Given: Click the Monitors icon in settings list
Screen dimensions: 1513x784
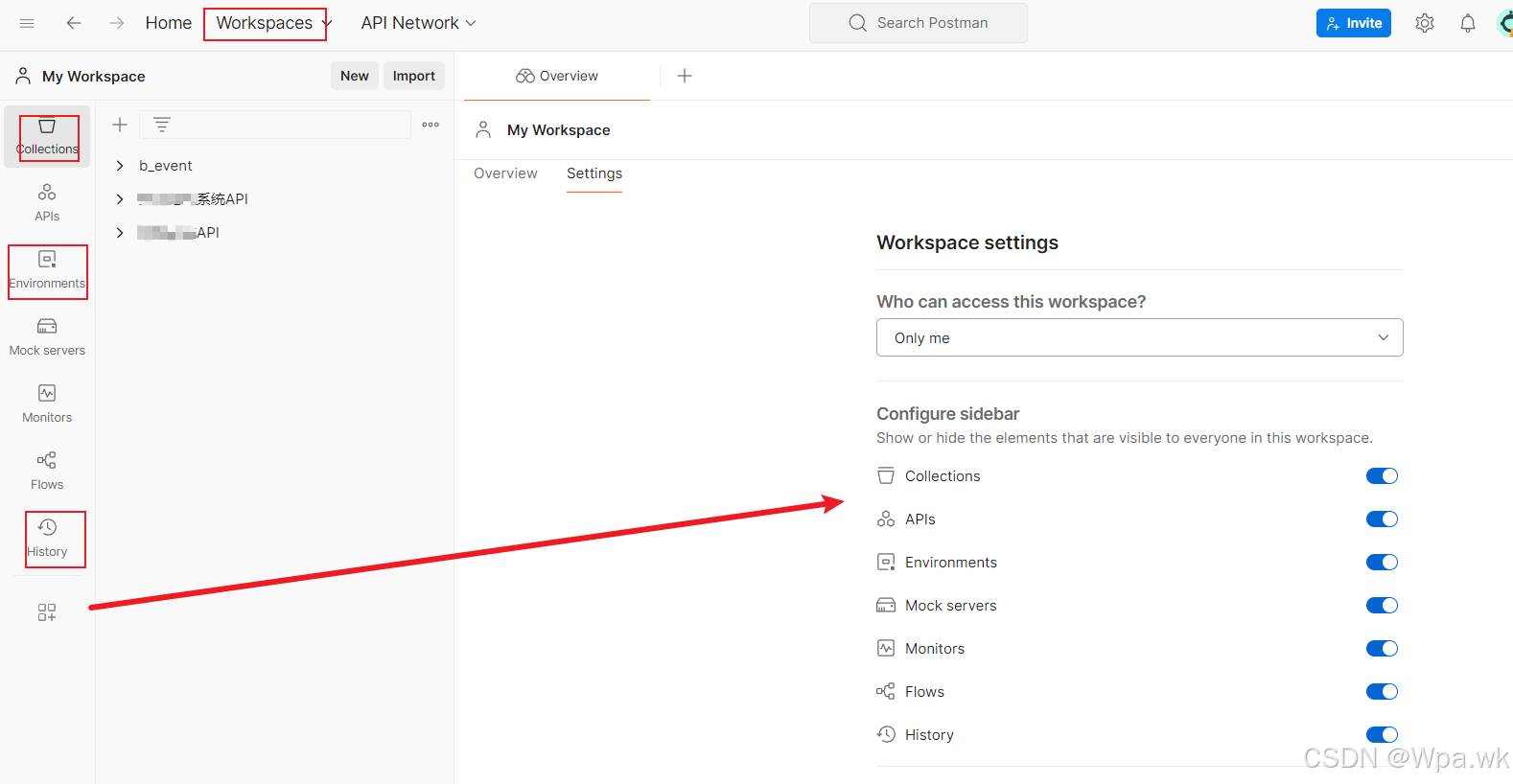Looking at the screenshot, I should [x=886, y=648].
